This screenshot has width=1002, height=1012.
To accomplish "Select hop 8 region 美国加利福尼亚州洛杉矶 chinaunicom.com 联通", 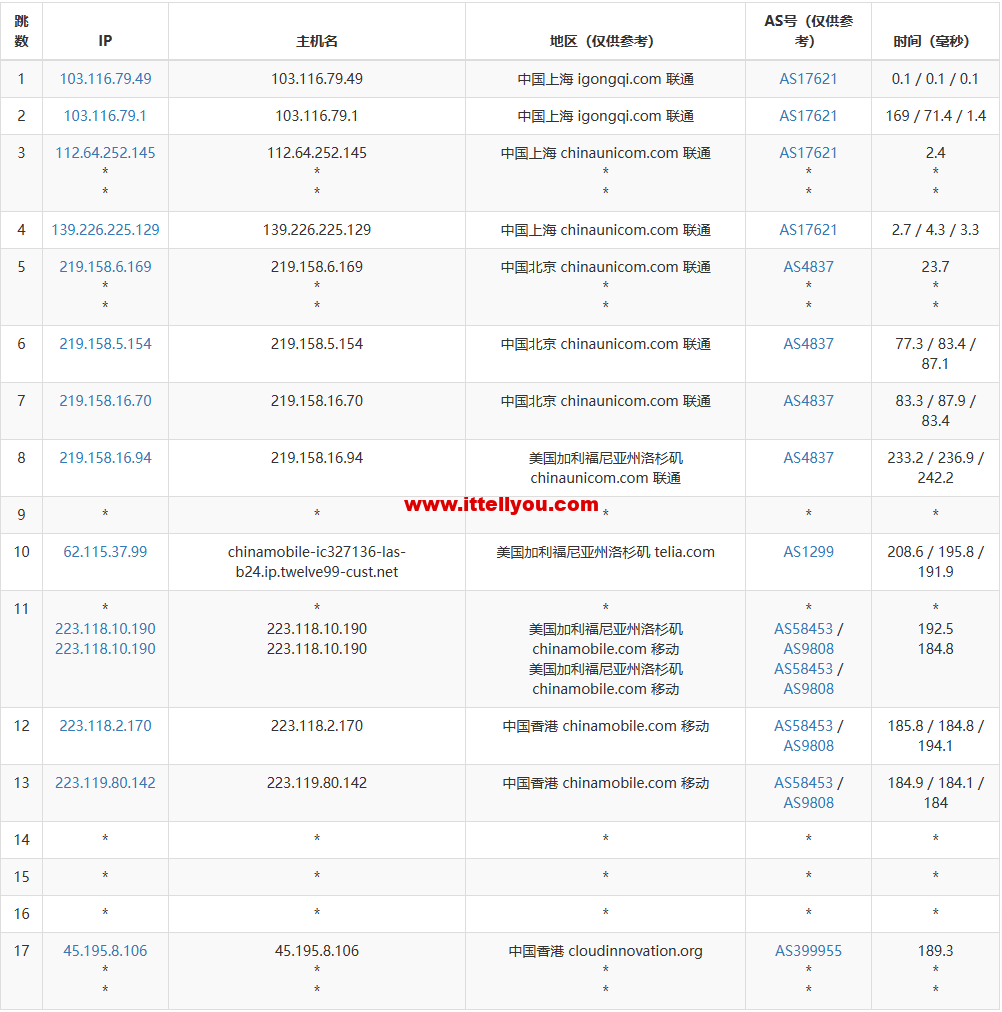I will point(605,468).
